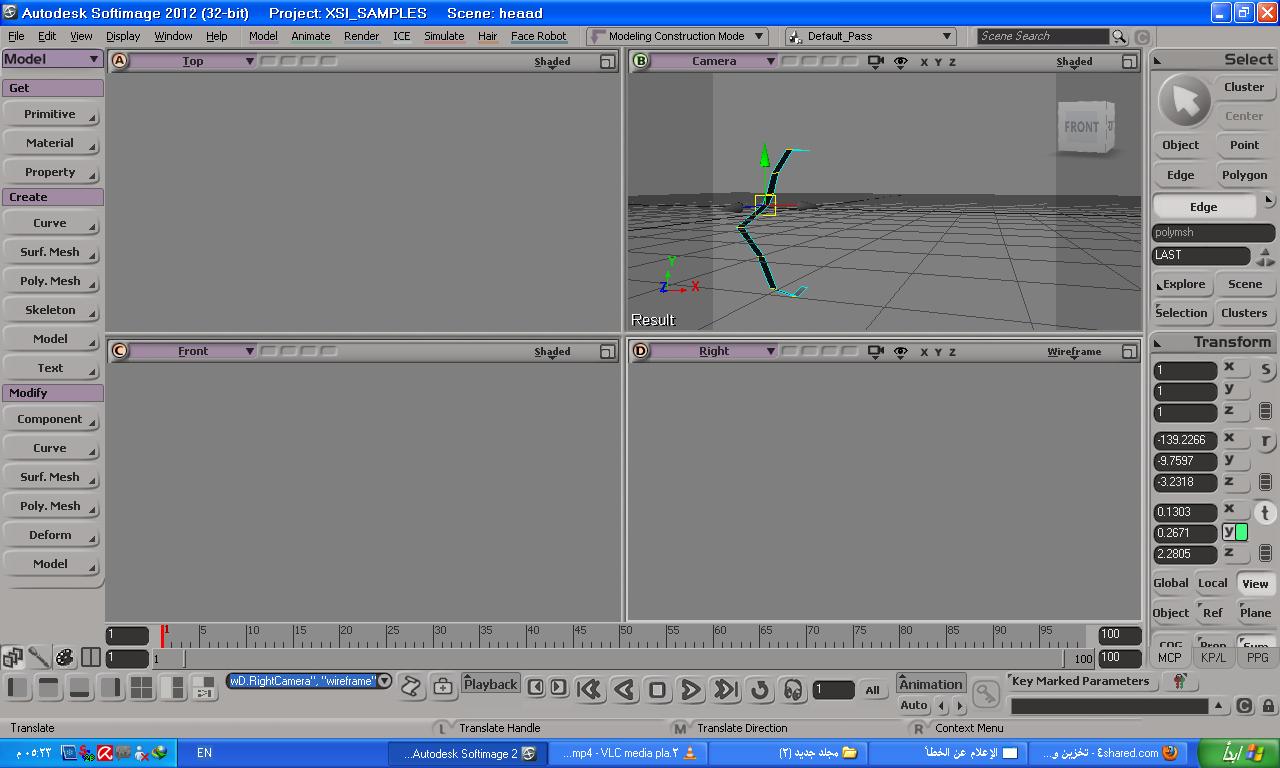Image resolution: width=1280 pixels, height=768 pixels.
Task: Click the script editor icon beside command line
Action: click(410, 685)
